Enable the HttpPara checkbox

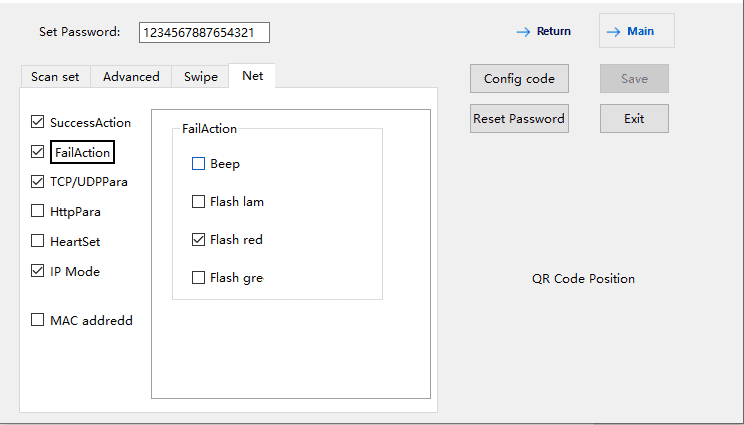tap(38, 211)
